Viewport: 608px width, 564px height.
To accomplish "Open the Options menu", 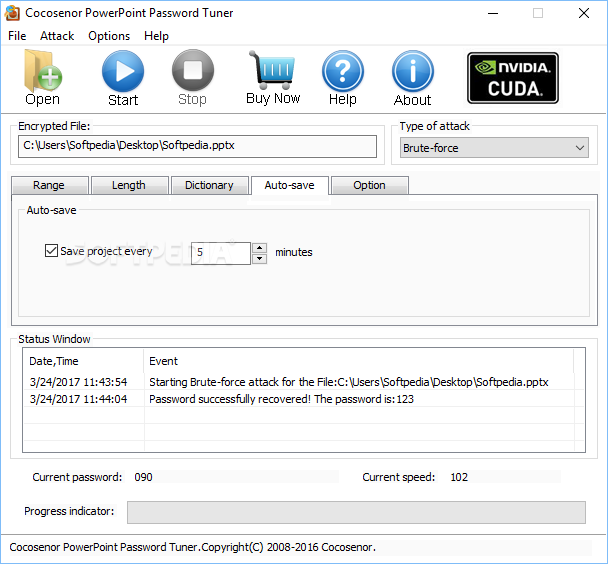I will [109, 36].
